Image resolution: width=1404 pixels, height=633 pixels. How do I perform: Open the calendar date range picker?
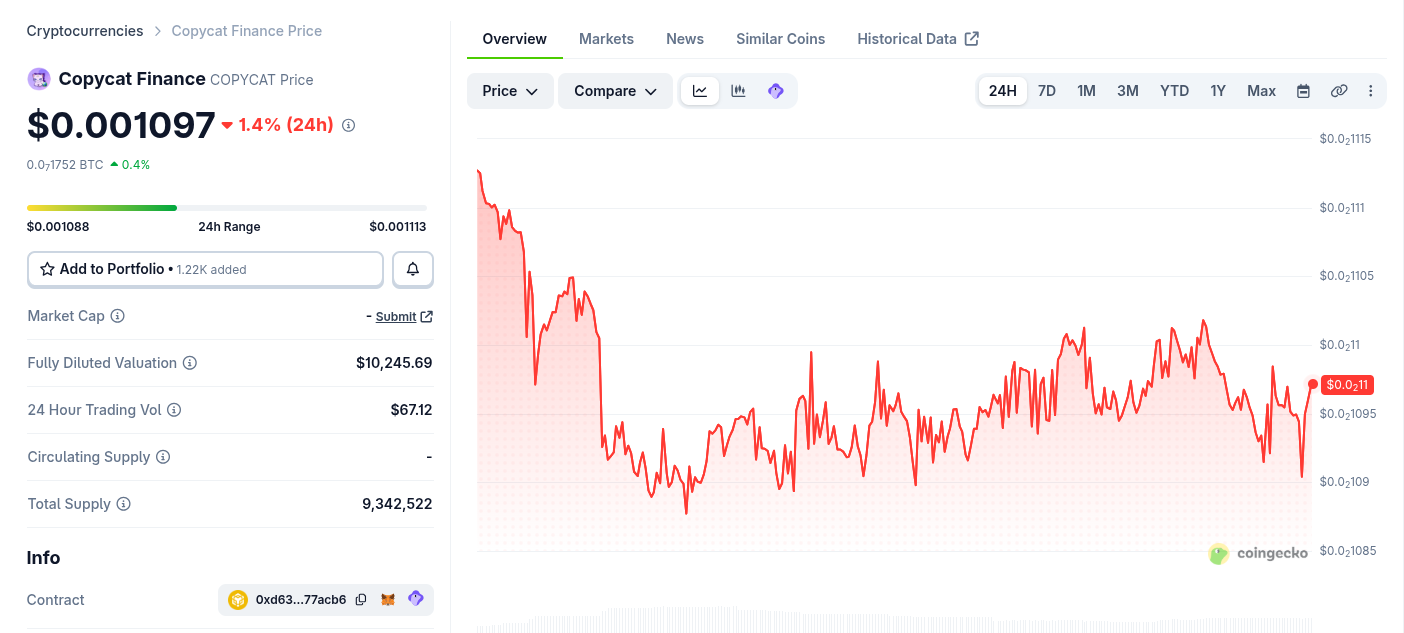1303,91
